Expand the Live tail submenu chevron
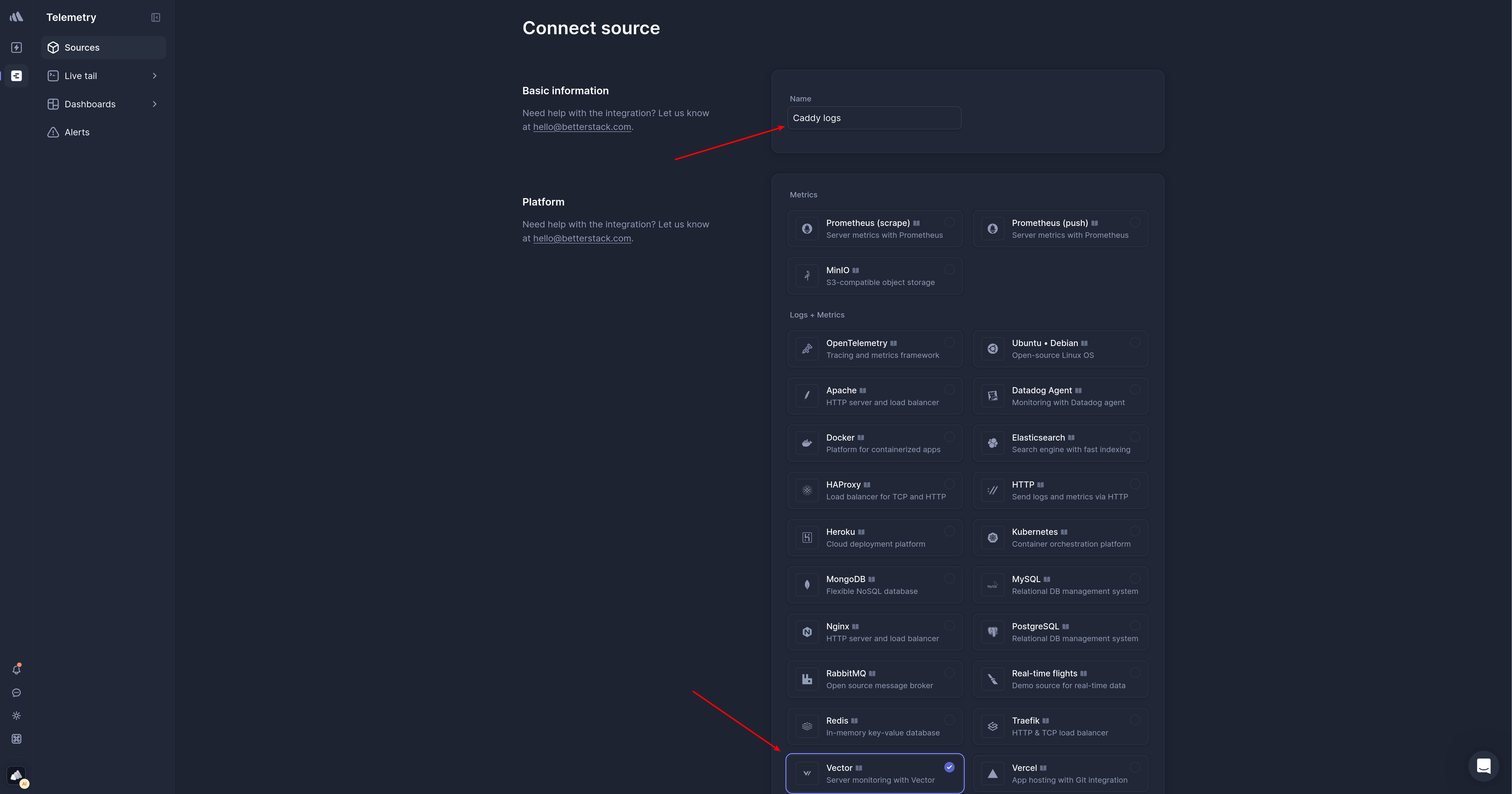 pos(154,76)
